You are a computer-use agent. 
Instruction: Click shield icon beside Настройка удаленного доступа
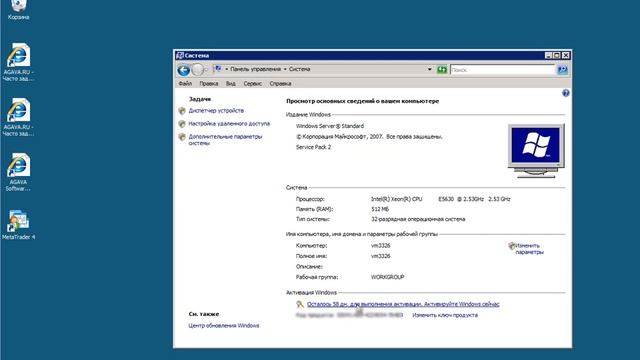click(x=182, y=124)
